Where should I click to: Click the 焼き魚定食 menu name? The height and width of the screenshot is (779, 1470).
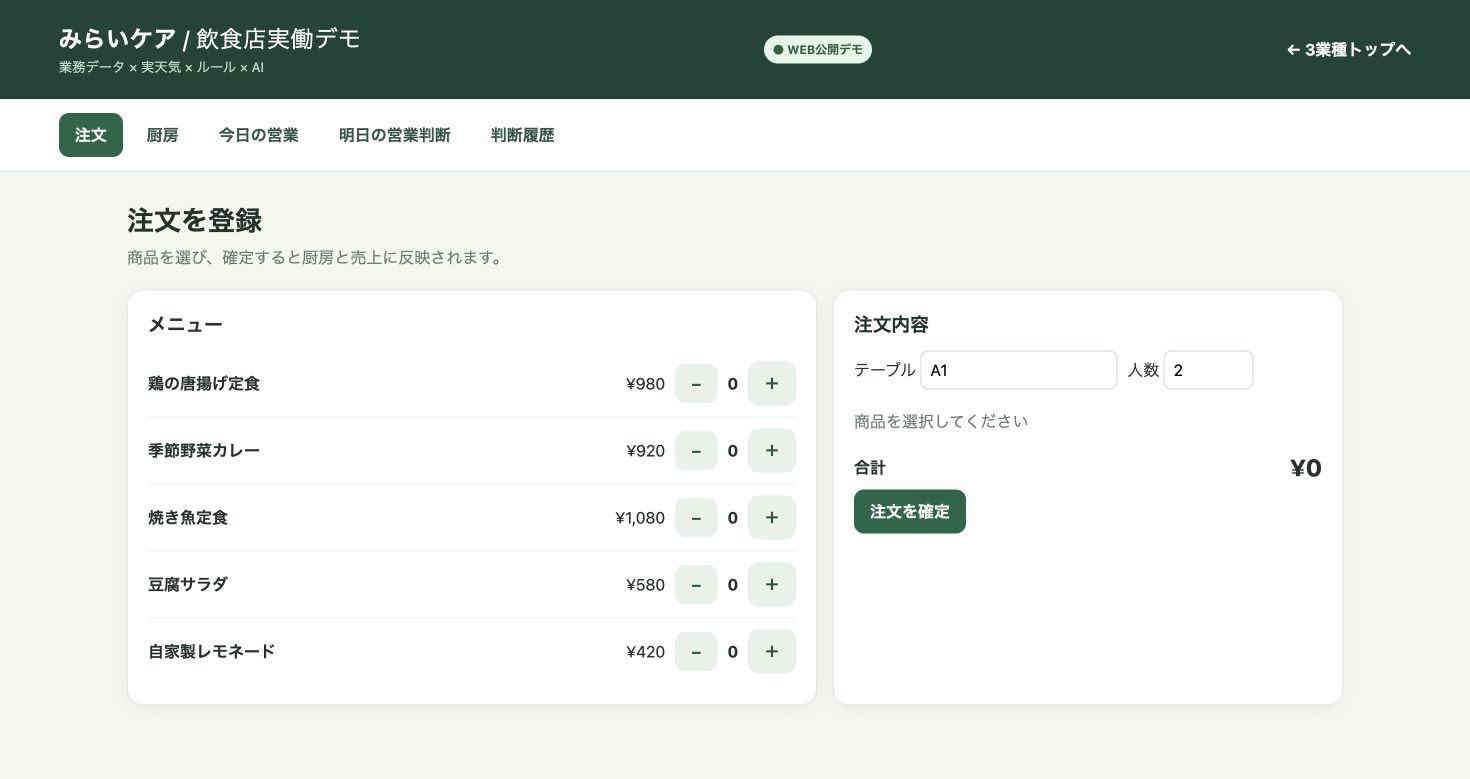click(188, 518)
